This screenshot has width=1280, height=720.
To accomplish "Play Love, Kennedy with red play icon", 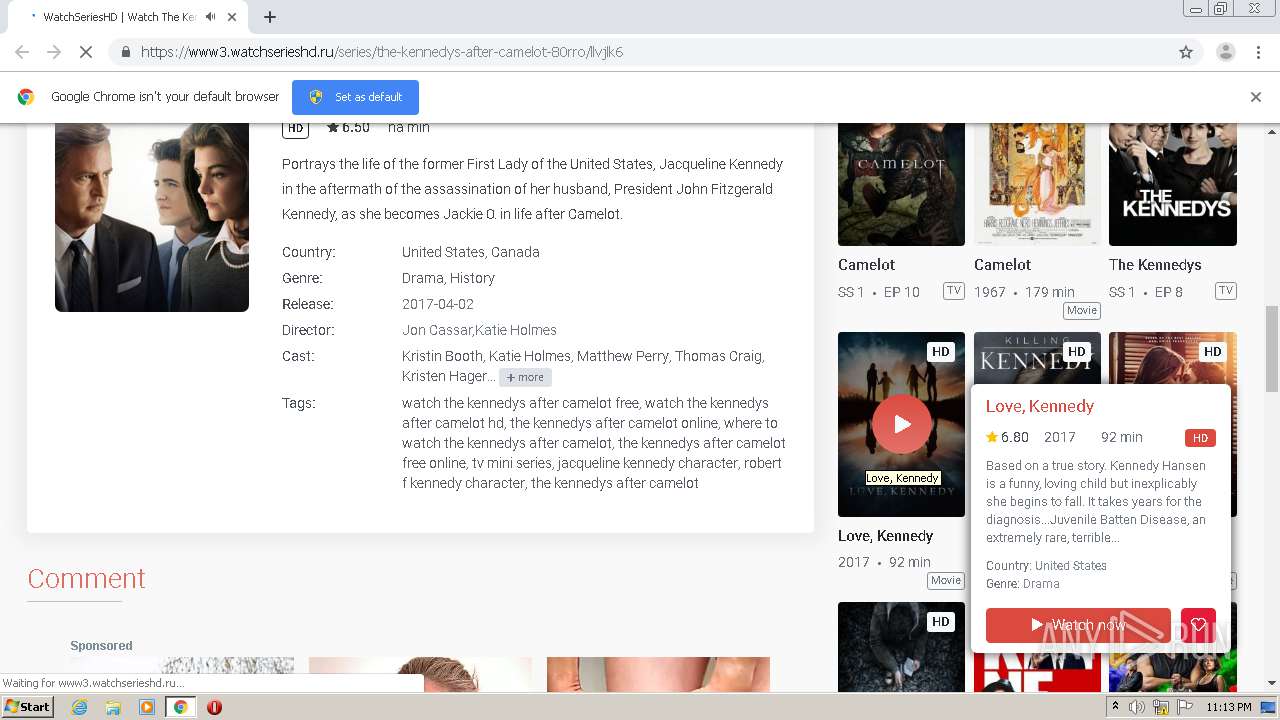I will [x=902, y=424].
